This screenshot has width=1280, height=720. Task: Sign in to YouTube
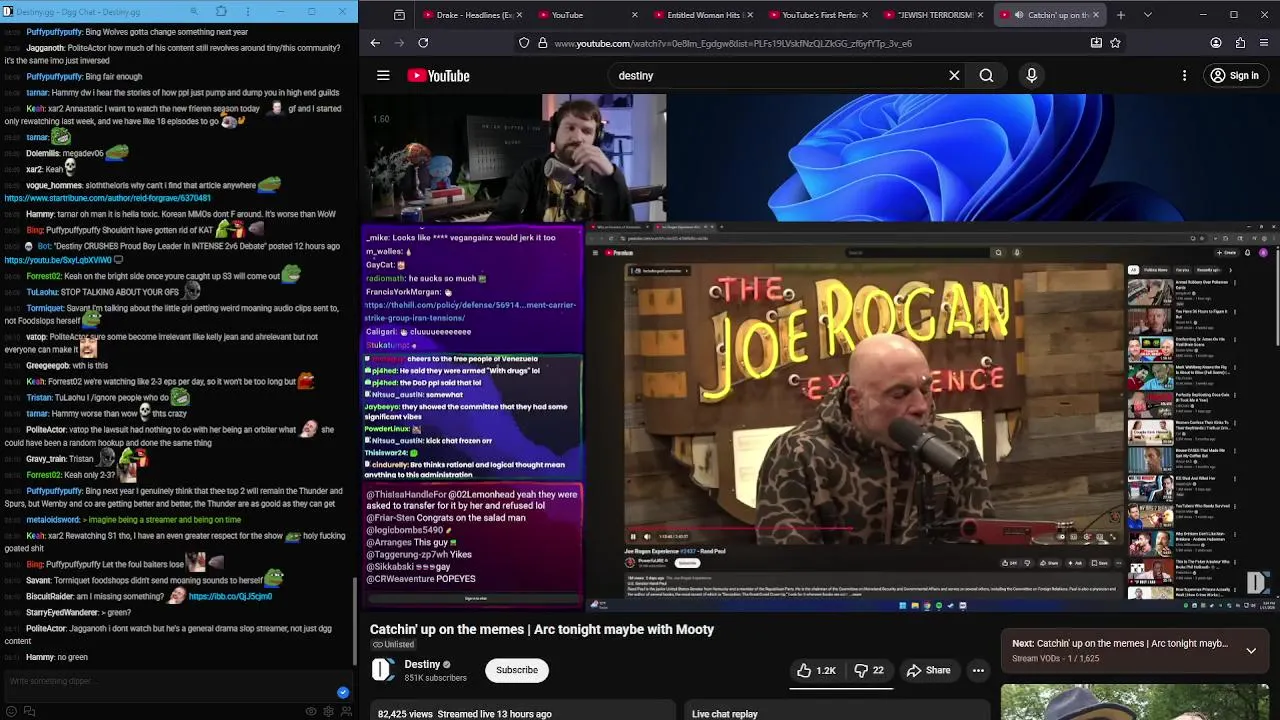pyautogui.click(x=1234, y=76)
